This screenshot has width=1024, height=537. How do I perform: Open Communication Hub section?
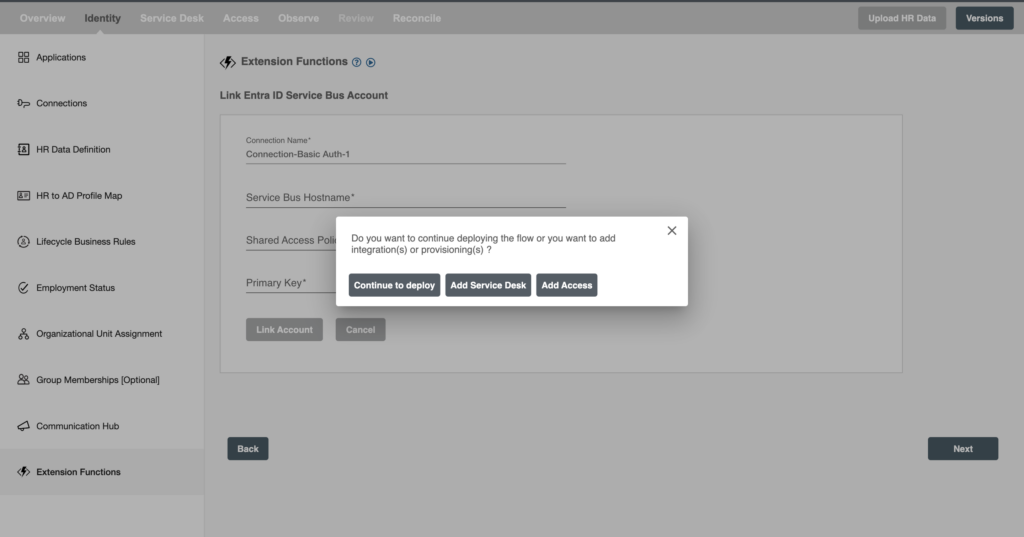102,426
